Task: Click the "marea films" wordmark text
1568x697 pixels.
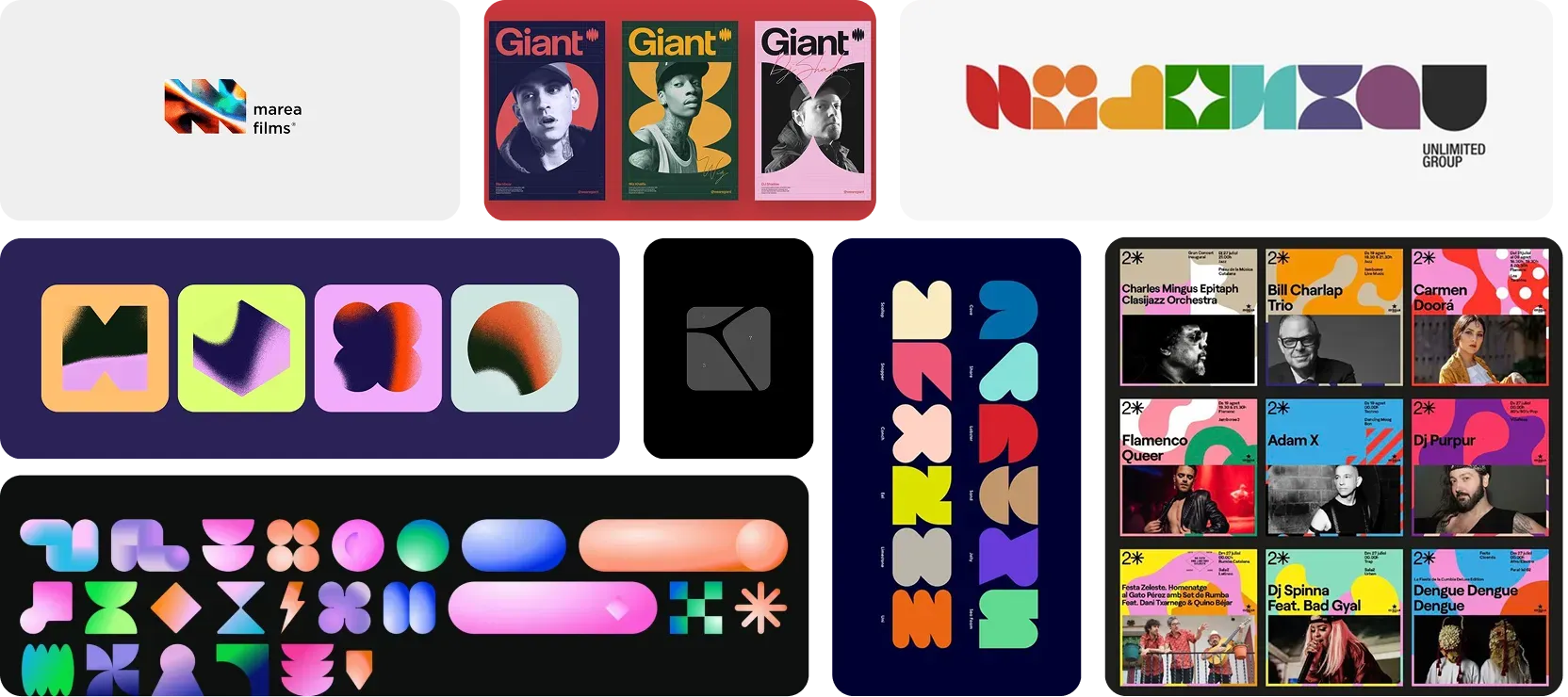Action: coord(277,119)
